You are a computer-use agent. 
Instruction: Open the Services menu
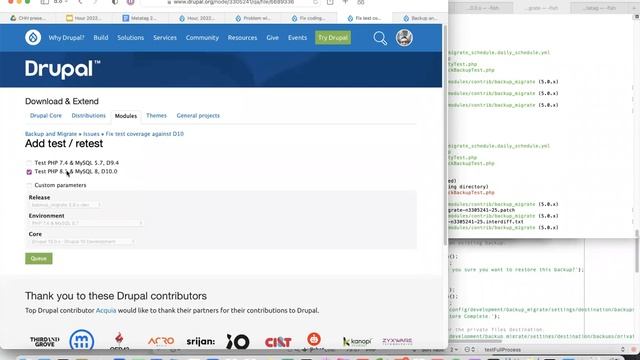[x=165, y=38]
